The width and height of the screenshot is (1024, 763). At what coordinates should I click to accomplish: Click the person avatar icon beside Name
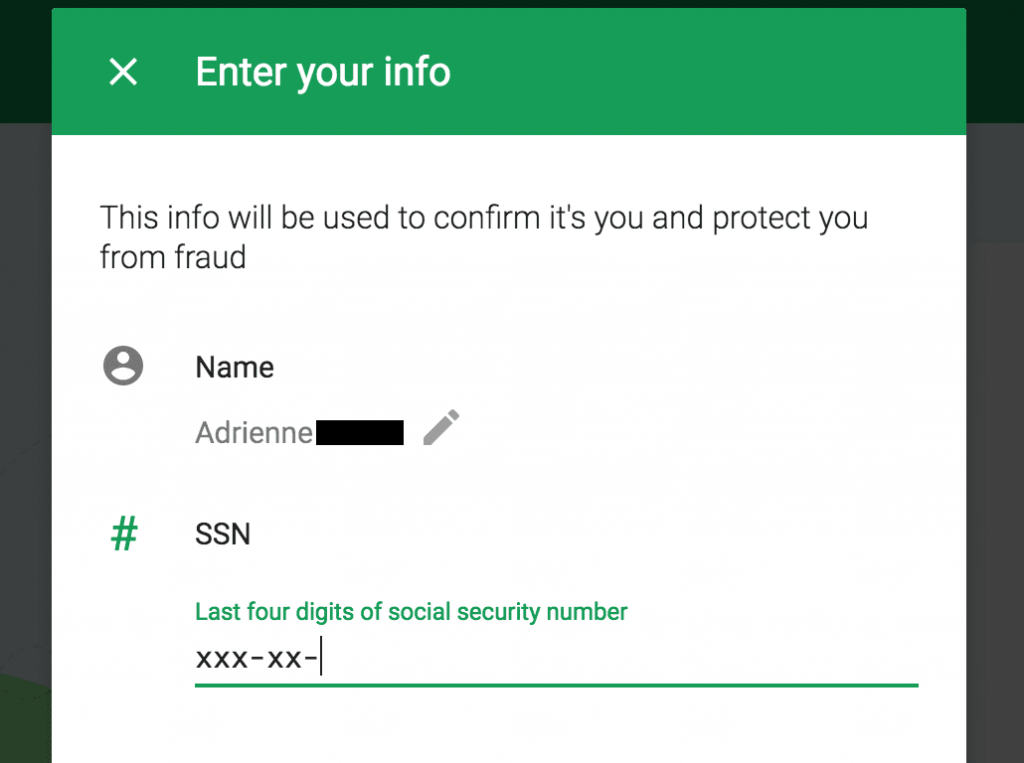123,366
